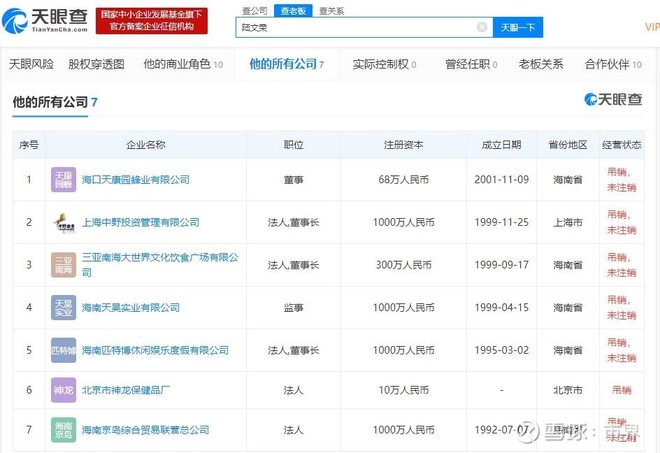Click the 匹特博 company logo icon

pos(64,350)
